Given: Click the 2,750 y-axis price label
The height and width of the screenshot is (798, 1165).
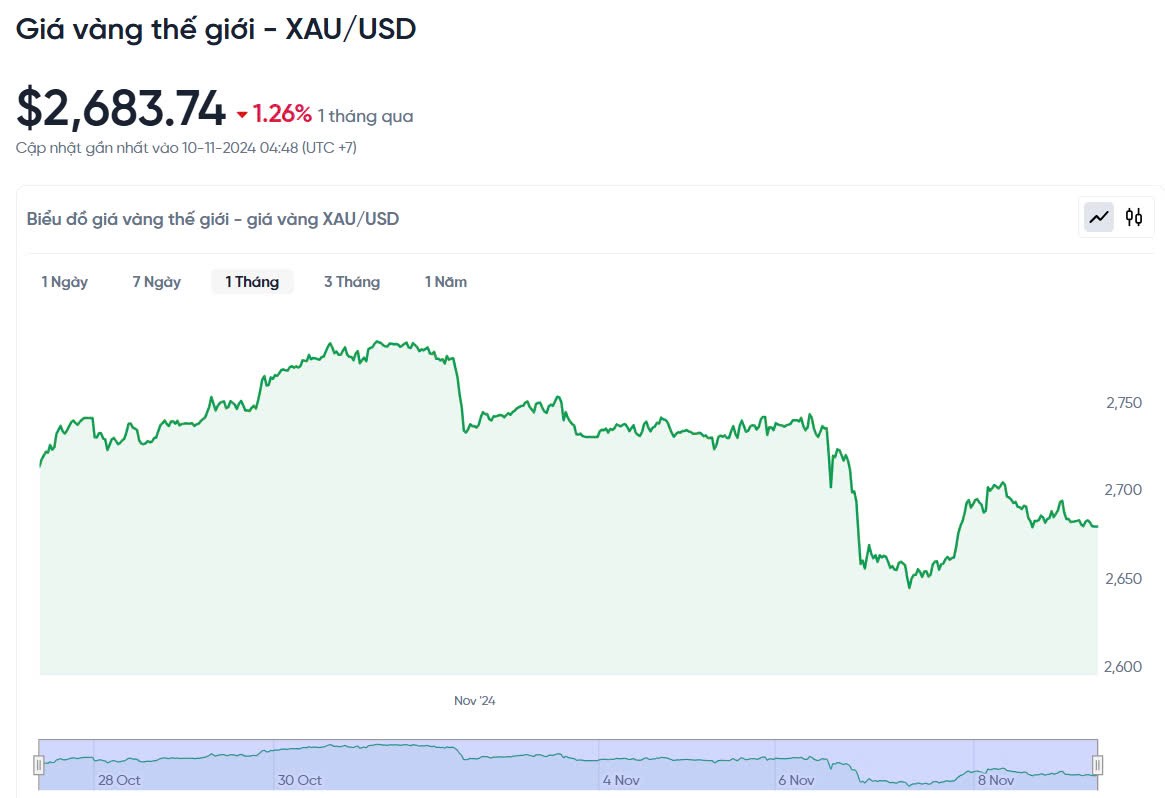Looking at the screenshot, I should click(1124, 402).
